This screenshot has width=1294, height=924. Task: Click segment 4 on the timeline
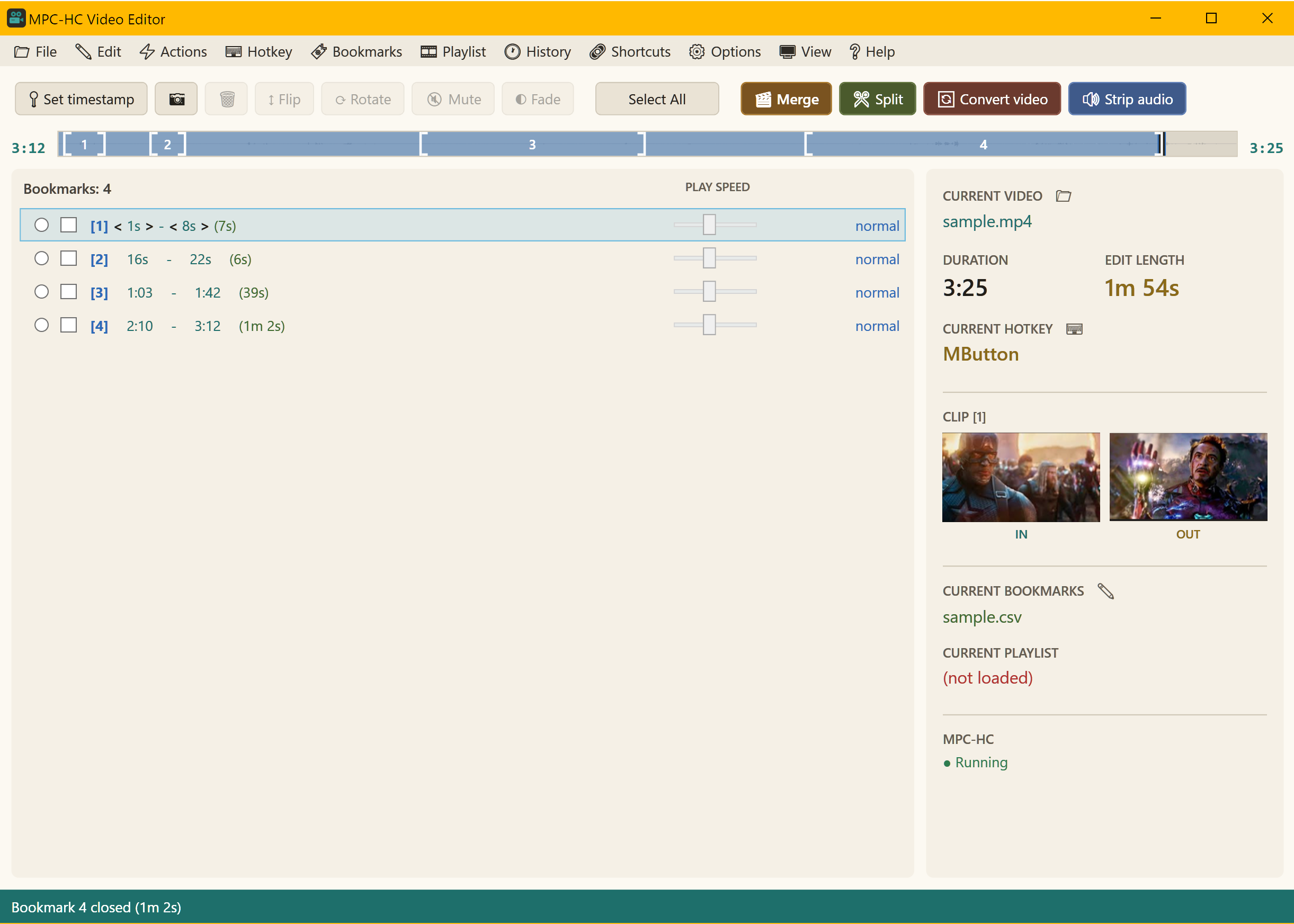(983, 145)
